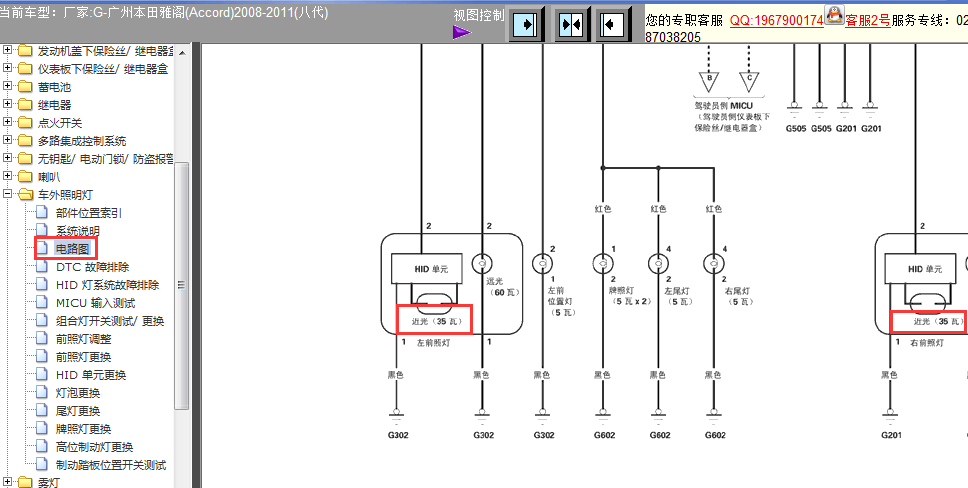
Task: Click document icon beside 制动踏板位置开关测试
Action: [42, 463]
